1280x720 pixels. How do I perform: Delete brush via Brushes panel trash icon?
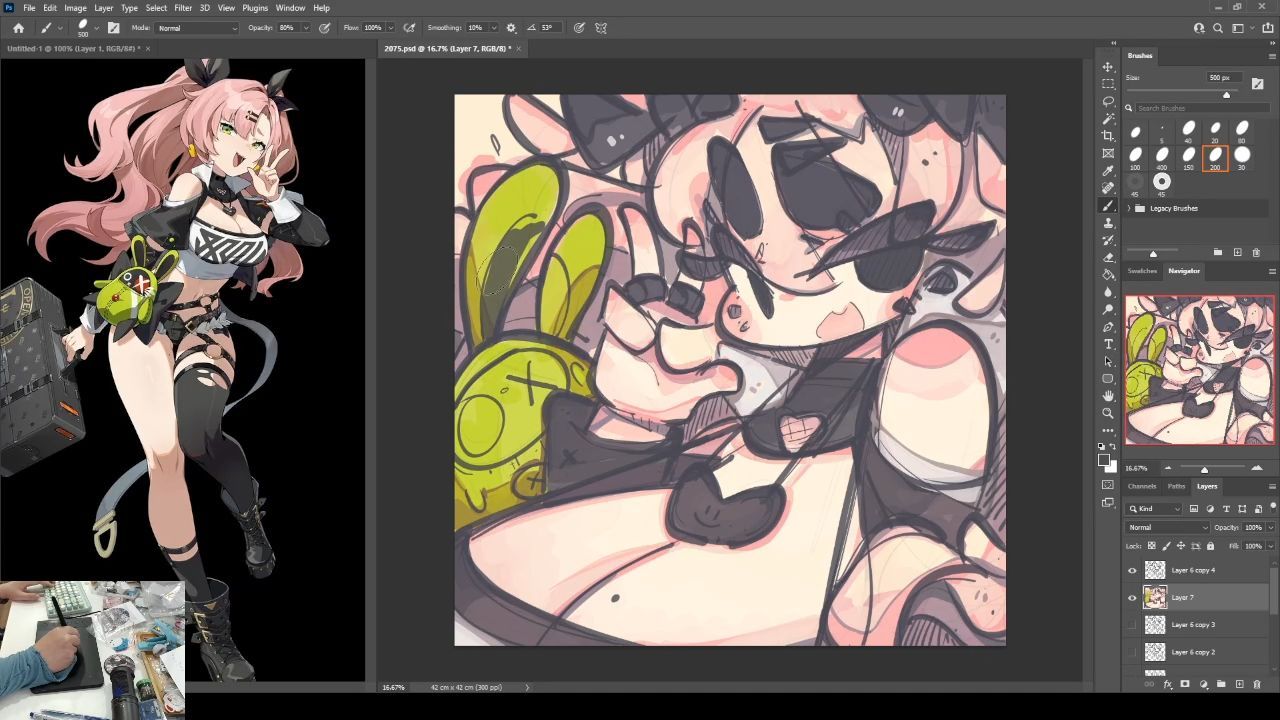click(1256, 252)
